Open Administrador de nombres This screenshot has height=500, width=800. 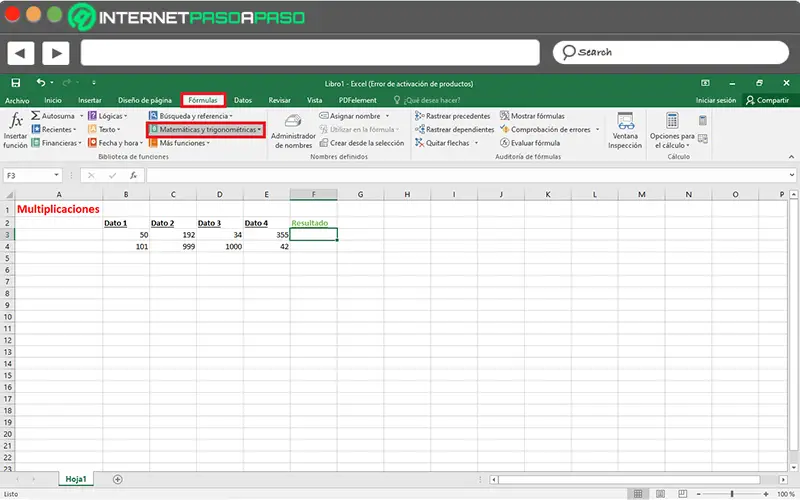pos(293,131)
